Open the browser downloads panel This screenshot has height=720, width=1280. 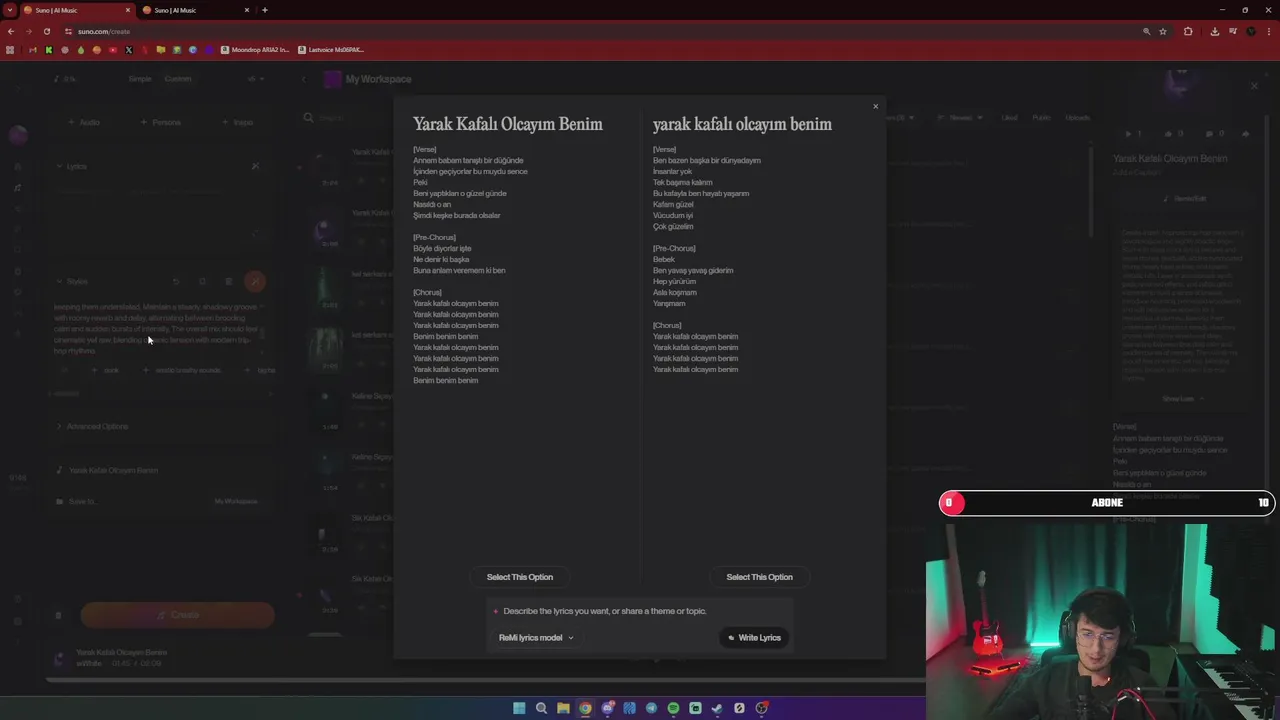[x=1214, y=31]
